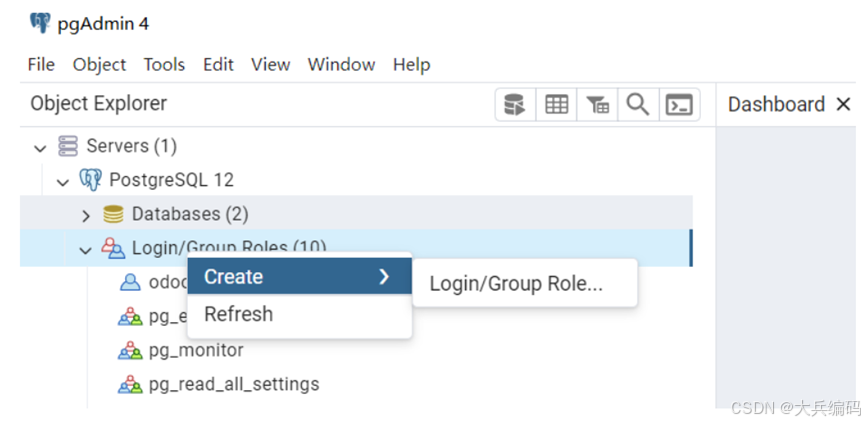The height and width of the screenshot is (423, 865).
Task: Open the Edit menu
Action: coord(218,65)
